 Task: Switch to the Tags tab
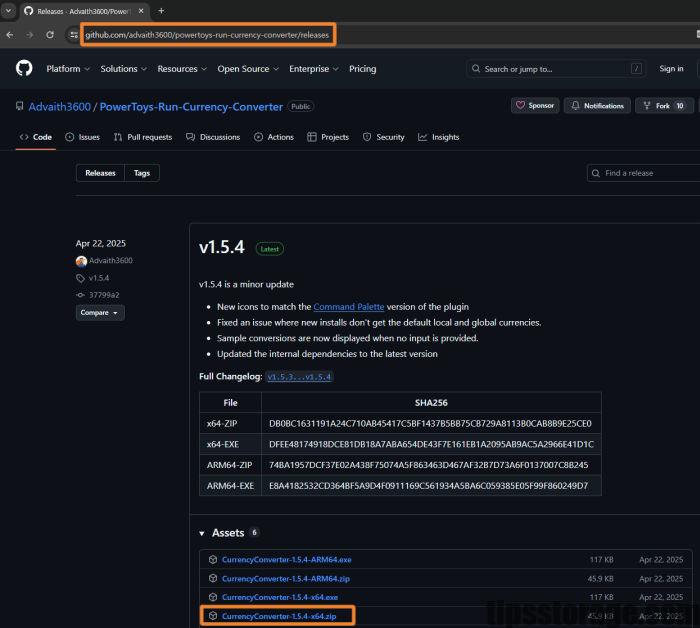(142, 173)
